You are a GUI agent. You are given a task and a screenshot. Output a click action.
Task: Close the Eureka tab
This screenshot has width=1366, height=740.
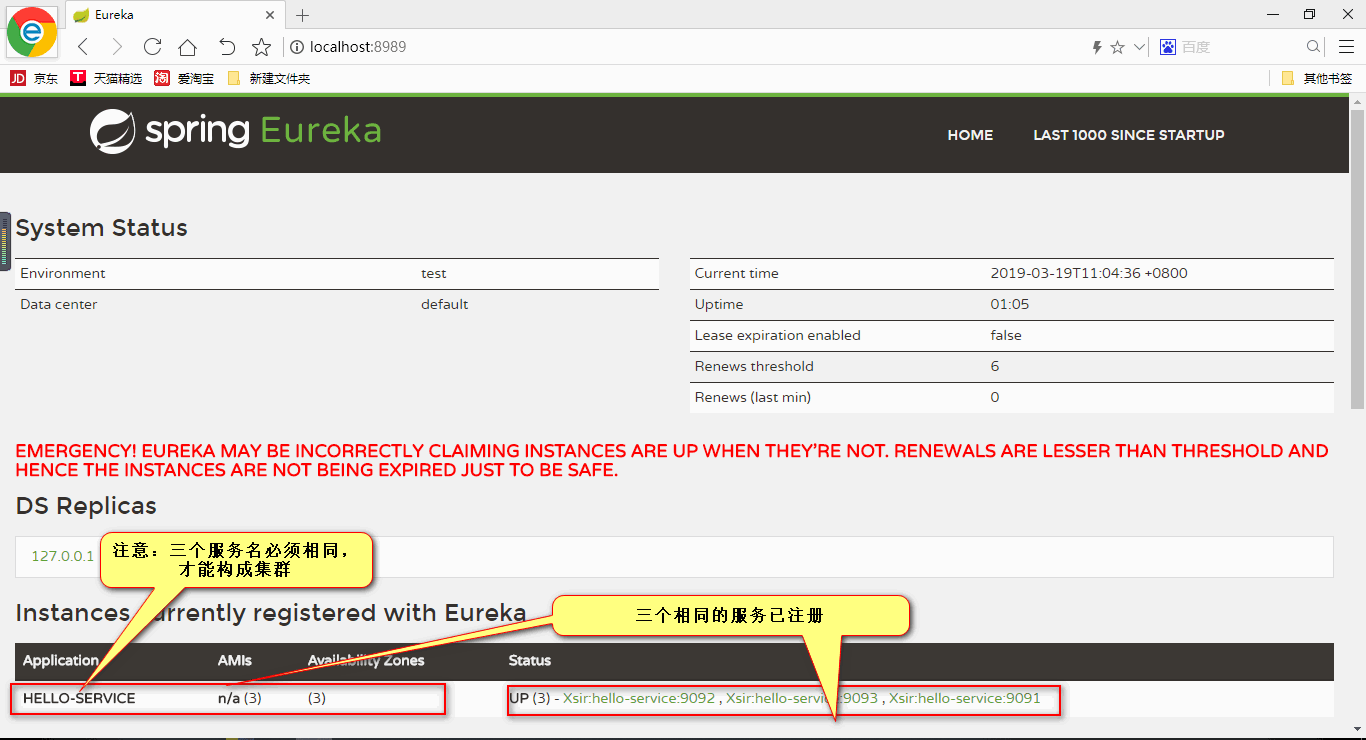pyautogui.click(x=270, y=15)
